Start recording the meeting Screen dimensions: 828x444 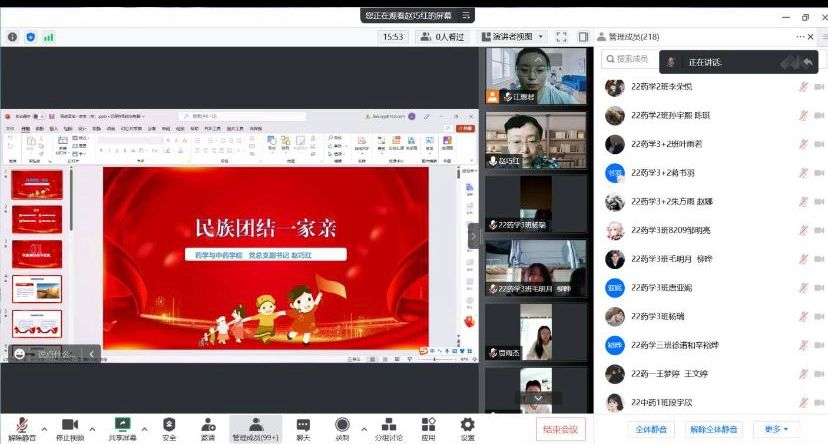point(342,424)
